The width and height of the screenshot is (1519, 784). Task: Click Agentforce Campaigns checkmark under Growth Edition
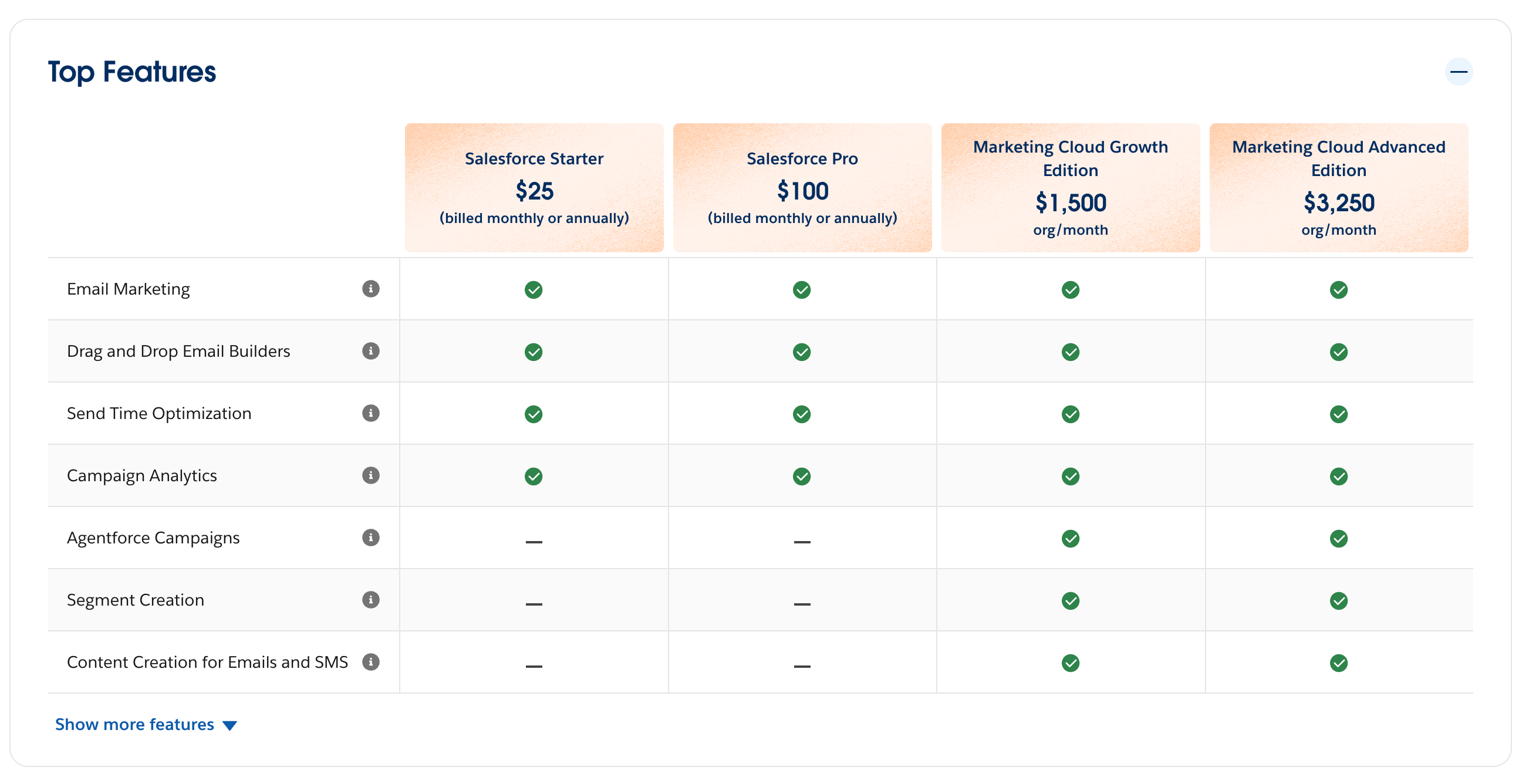tap(1070, 539)
